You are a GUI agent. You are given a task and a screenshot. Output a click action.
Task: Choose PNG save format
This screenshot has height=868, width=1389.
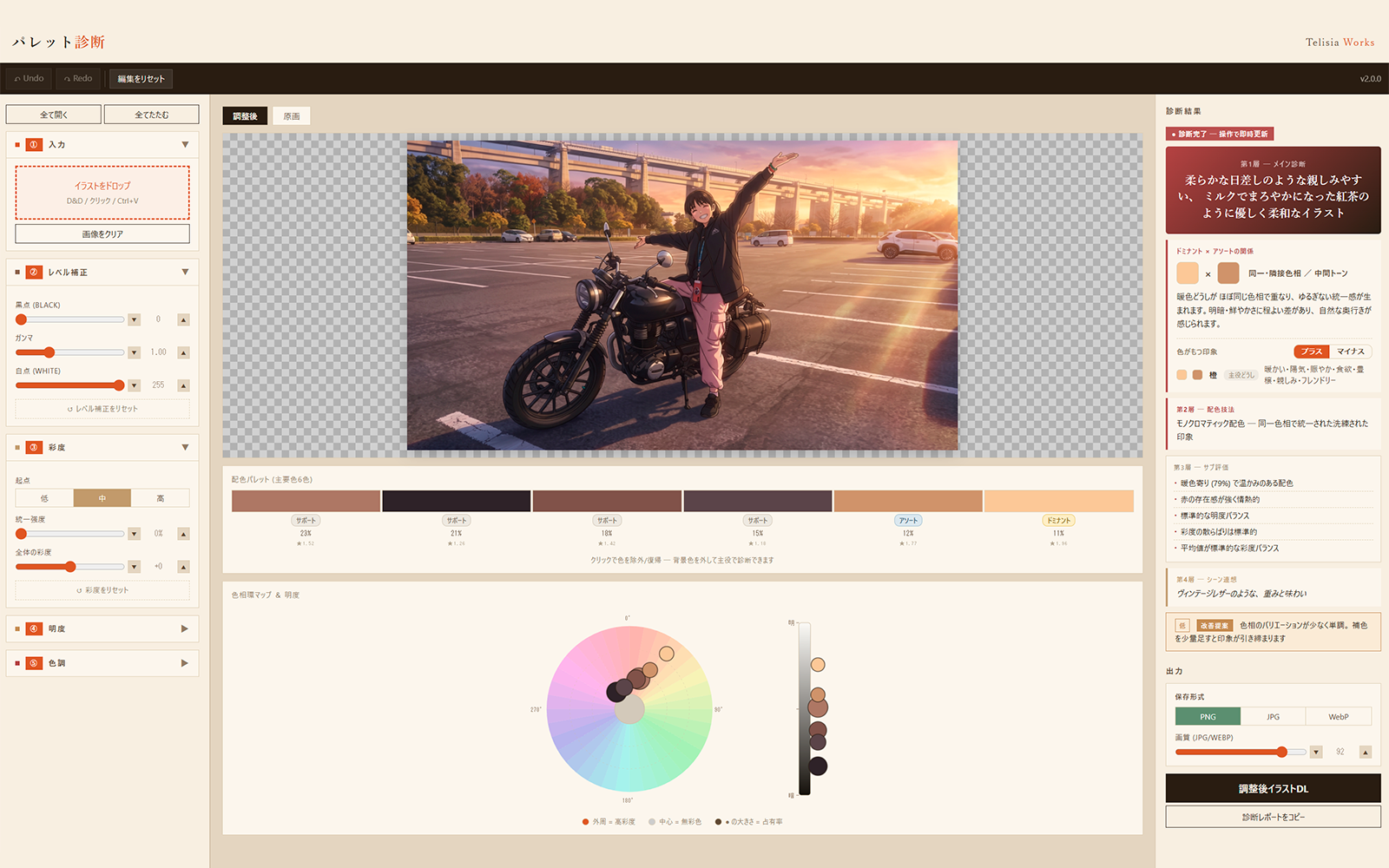click(1208, 717)
